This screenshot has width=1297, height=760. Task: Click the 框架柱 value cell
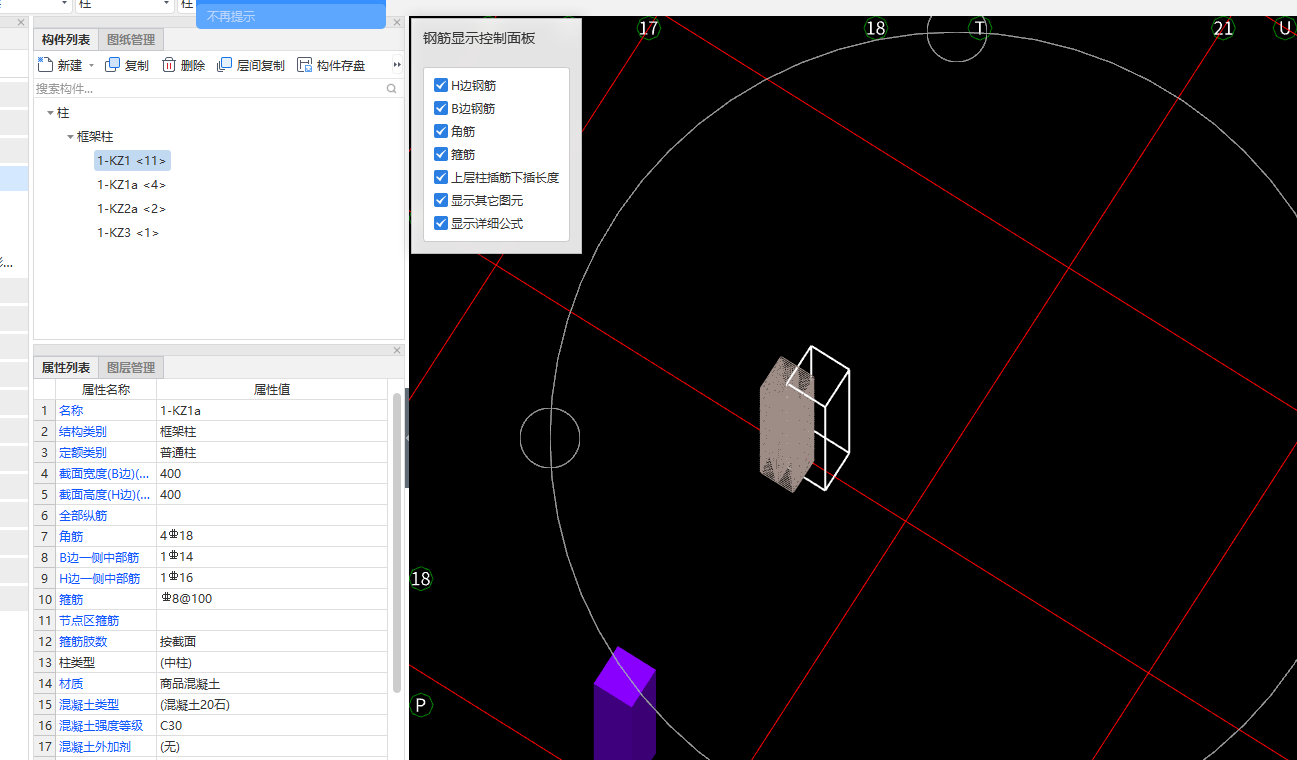point(272,432)
